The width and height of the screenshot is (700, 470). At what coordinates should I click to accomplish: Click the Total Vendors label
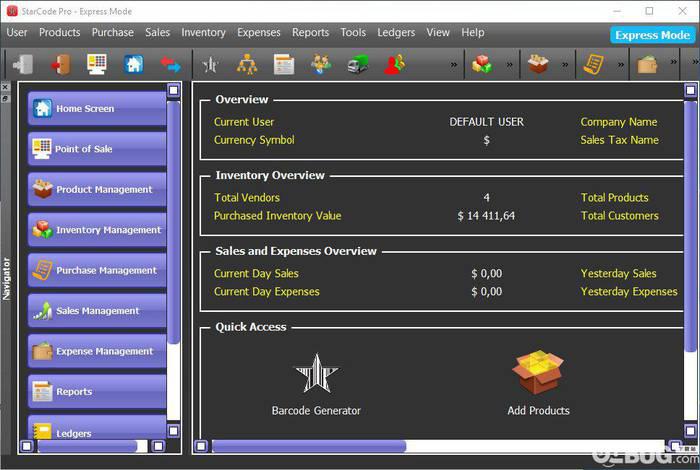click(247, 198)
